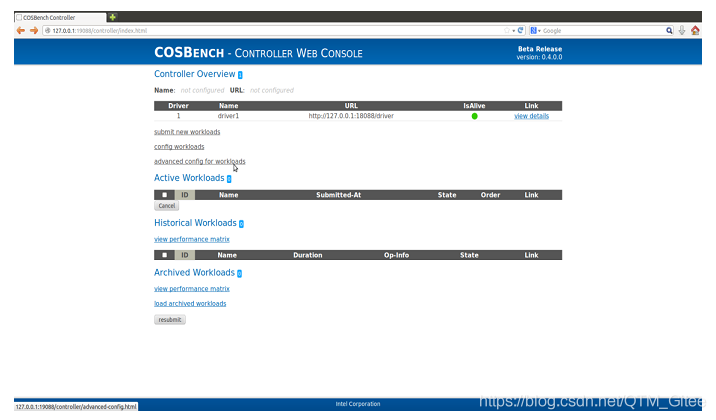
Task: Click the ID column header in Active Workloads
Action: 185,195
